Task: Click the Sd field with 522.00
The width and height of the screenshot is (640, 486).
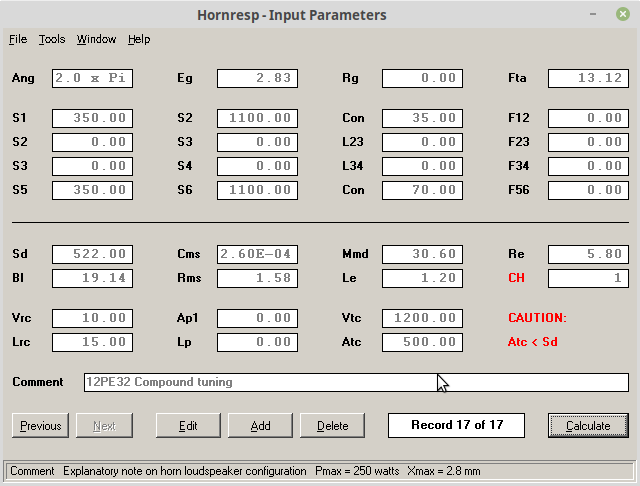Action: (92, 254)
